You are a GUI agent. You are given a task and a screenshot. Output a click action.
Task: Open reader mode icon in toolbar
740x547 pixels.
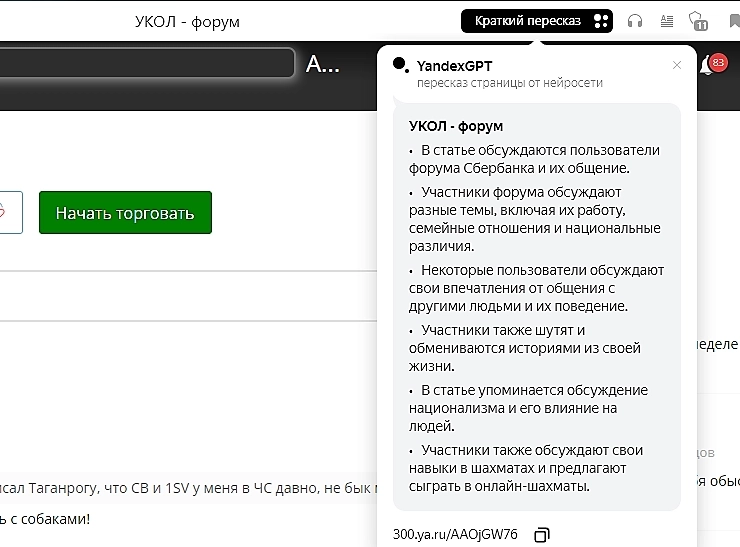pyautogui.click(x=667, y=21)
